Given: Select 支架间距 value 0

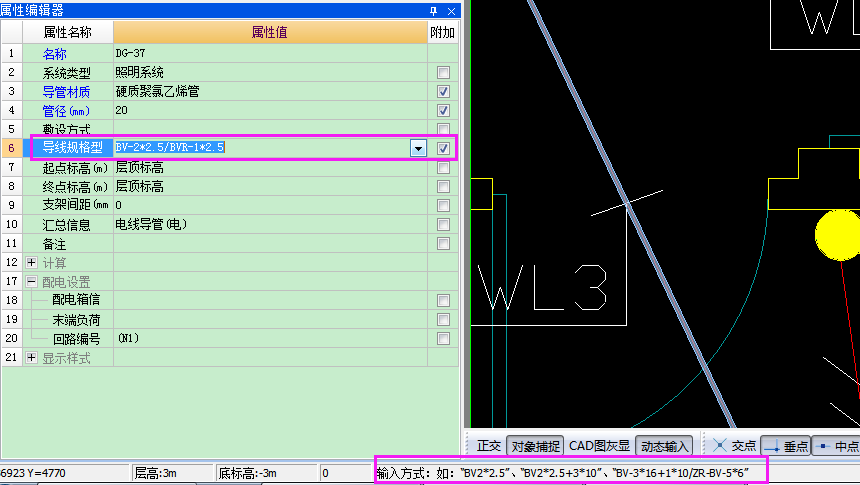Looking at the screenshot, I should click(x=118, y=205).
